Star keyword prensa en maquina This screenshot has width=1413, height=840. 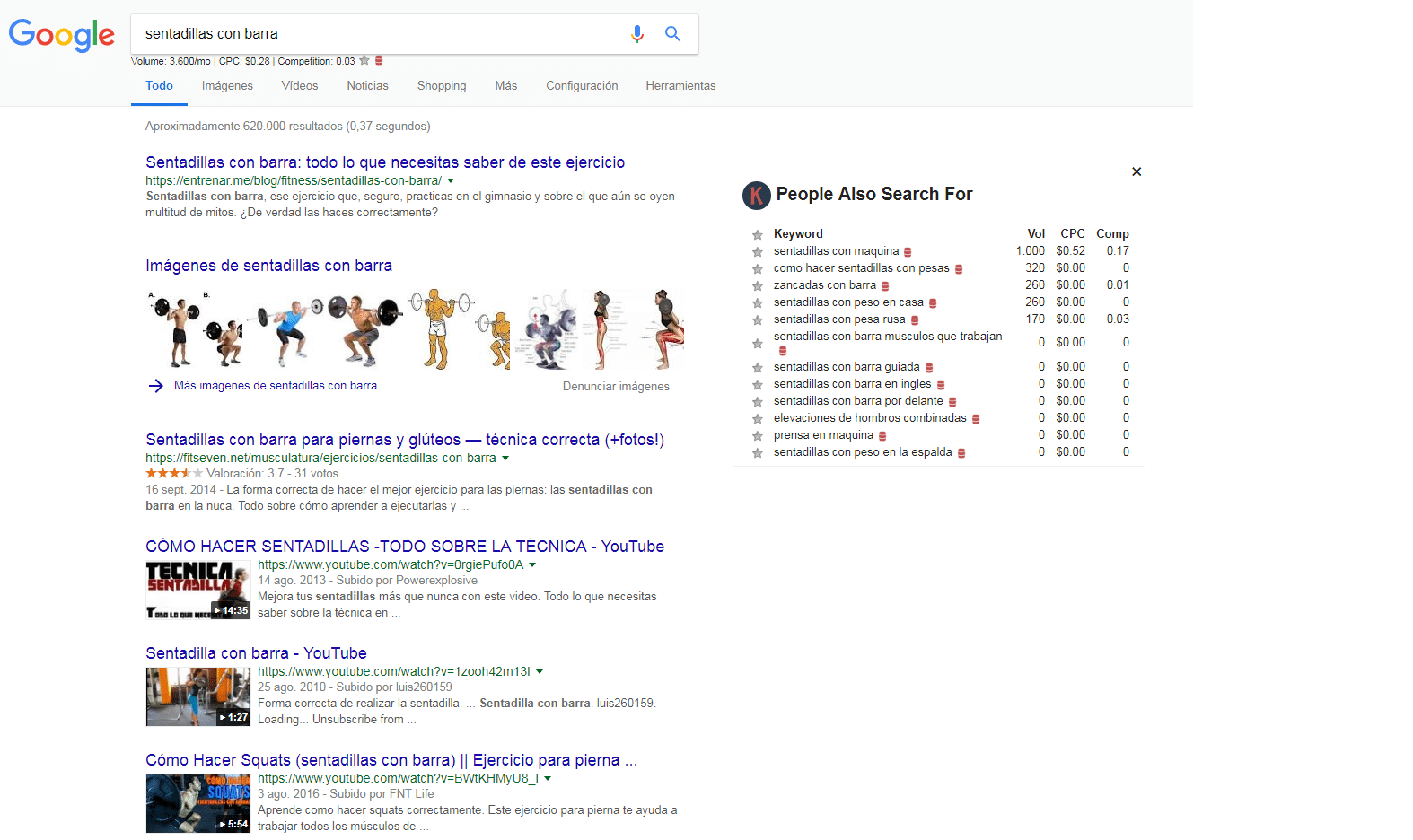coord(758,436)
